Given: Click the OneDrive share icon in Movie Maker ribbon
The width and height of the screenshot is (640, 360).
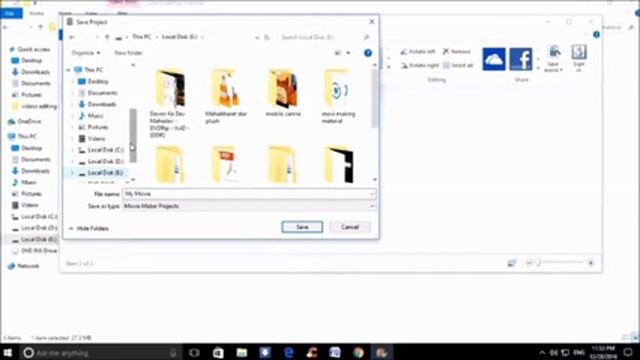Looking at the screenshot, I should click(x=494, y=59).
